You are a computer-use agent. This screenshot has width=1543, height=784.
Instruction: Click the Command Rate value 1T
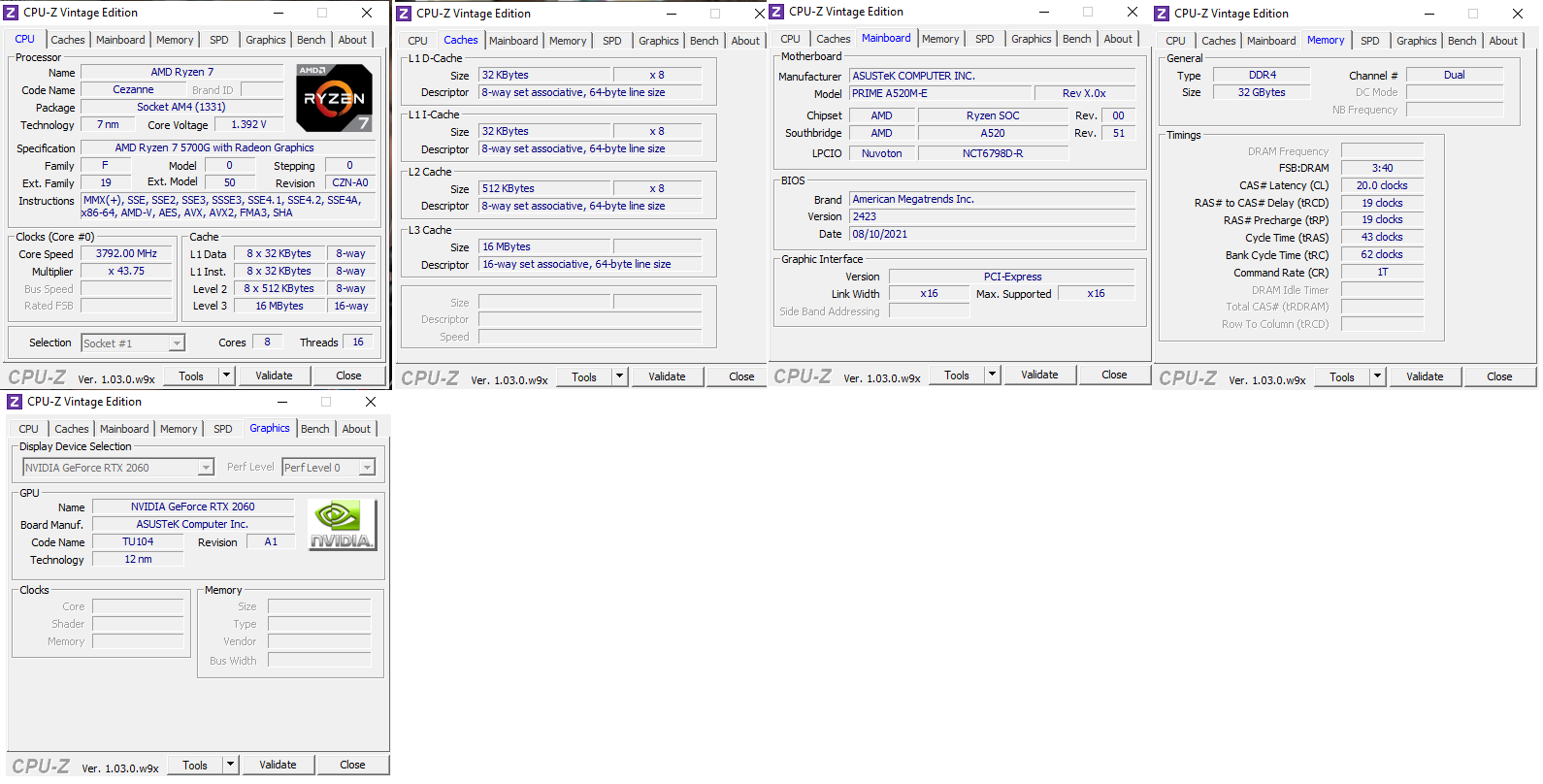point(1382,272)
